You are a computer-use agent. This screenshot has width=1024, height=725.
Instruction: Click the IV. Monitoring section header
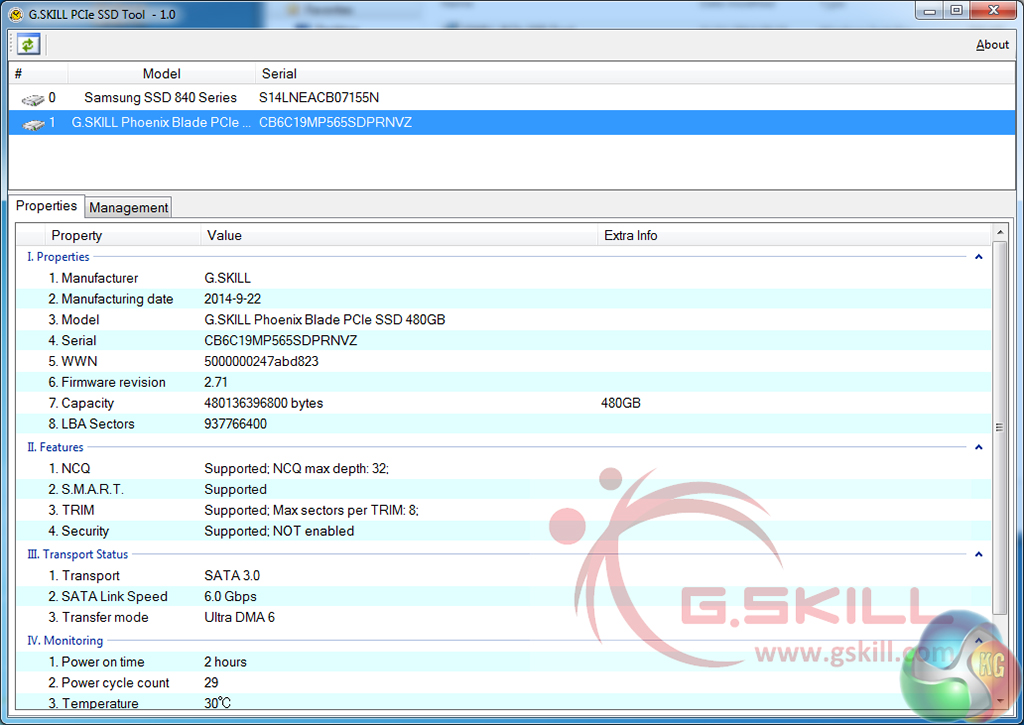(x=65, y=641)
